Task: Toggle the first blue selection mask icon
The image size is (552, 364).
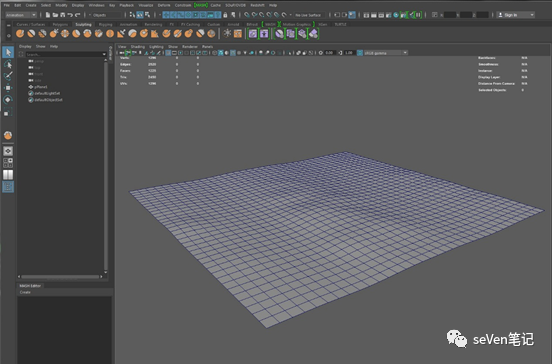Action: (x=166, y=15)
